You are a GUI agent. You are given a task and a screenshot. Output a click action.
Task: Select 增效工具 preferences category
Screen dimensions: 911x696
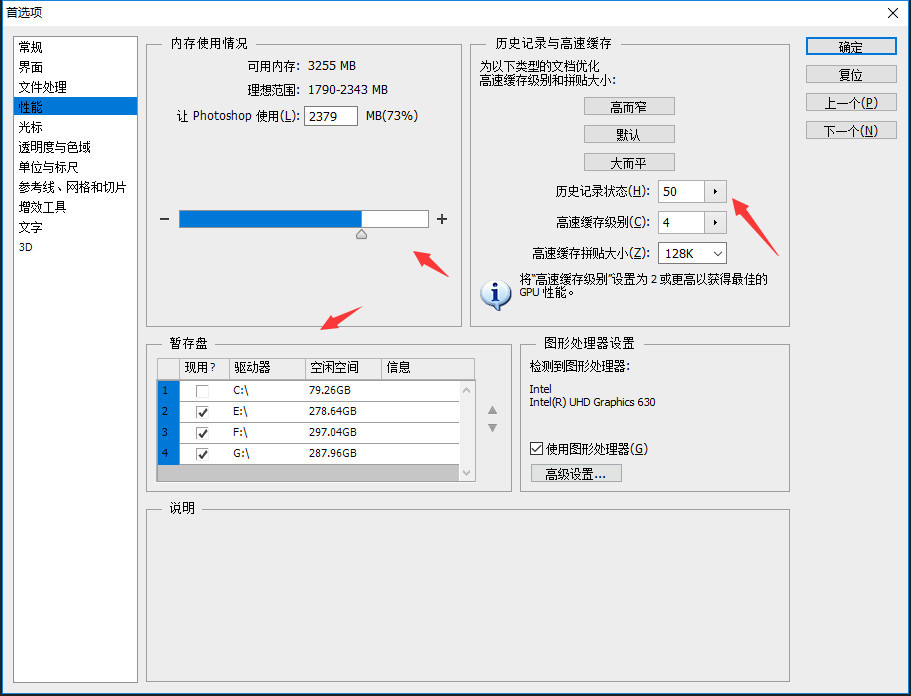(76, 207)
